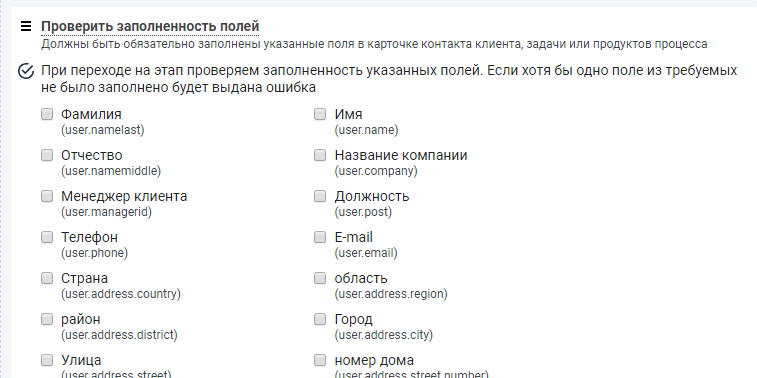Check the E-mail checkbox
757x378 pixels.
click(320, 237)
